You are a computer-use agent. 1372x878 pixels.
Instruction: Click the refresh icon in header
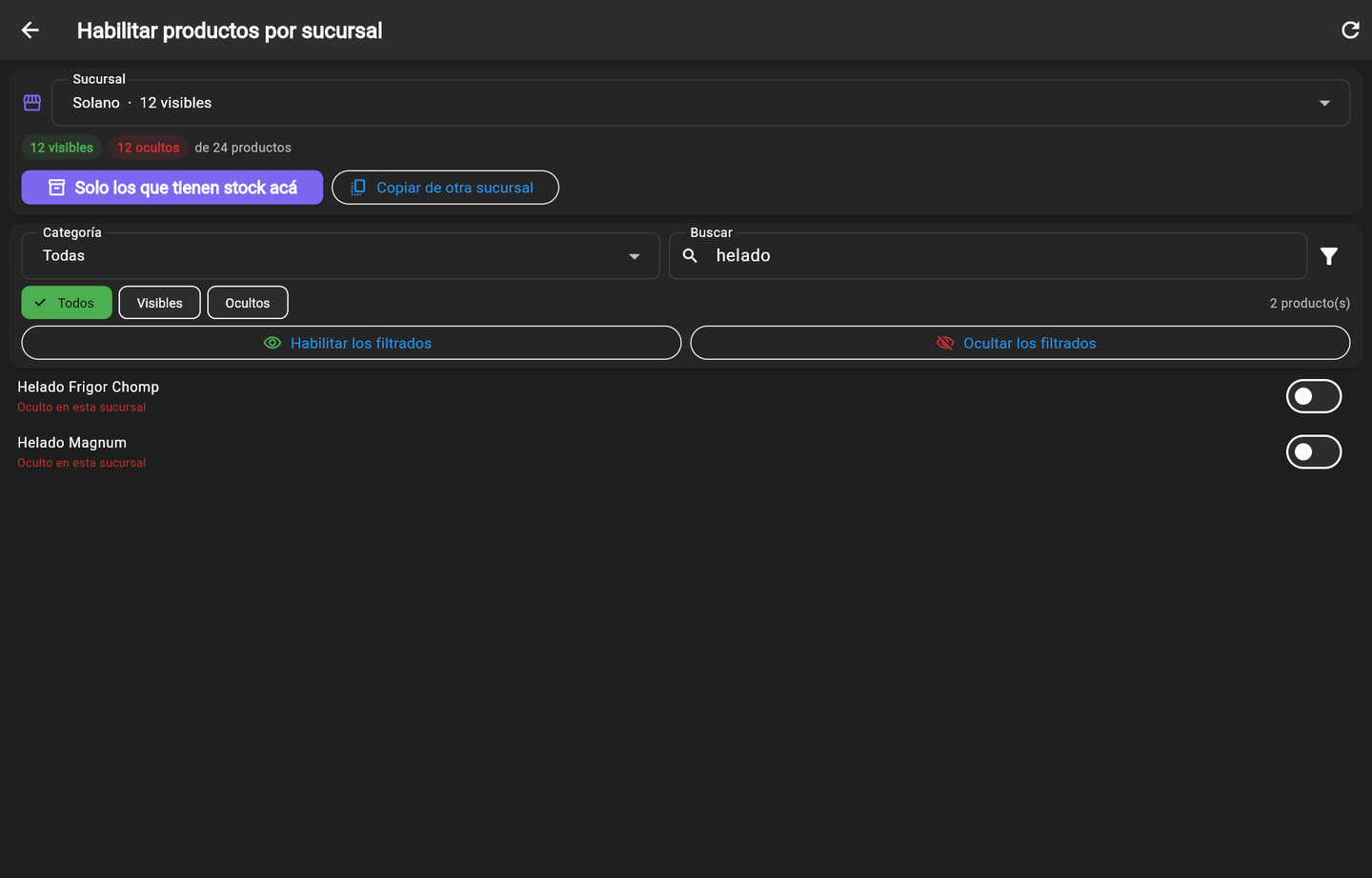tap(1350, 30)
